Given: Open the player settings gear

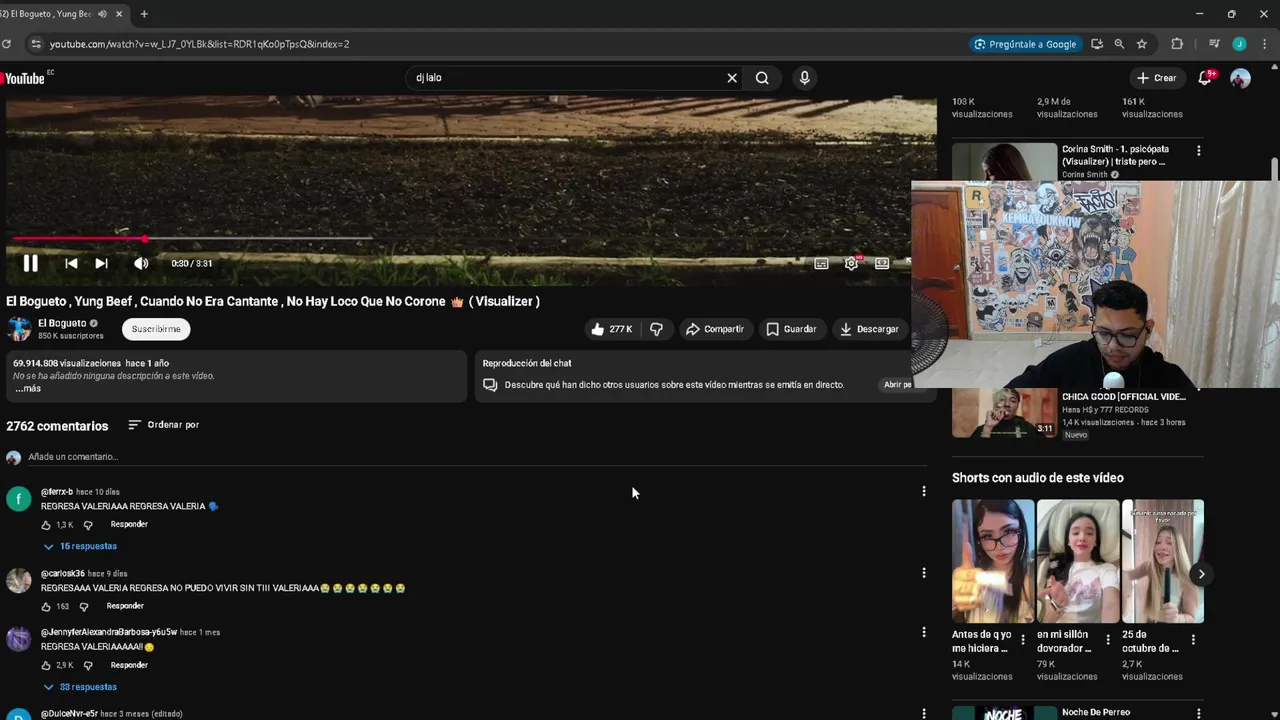Looking at the screenshot, I should tap(851, 263).
